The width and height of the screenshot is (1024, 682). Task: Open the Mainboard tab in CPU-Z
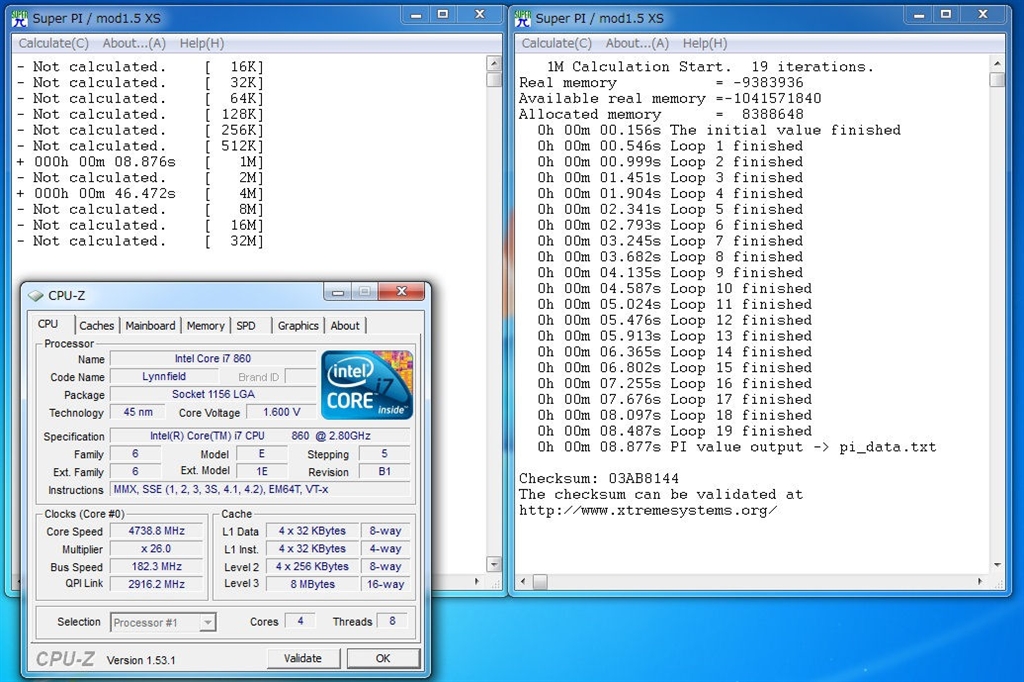tap(150, 326)
